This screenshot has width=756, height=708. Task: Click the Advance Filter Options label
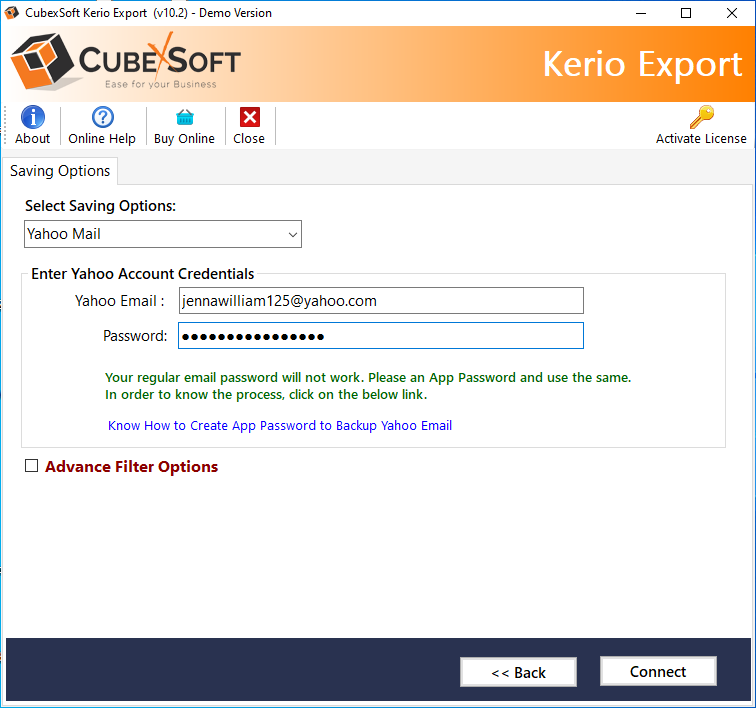point(131,466)
